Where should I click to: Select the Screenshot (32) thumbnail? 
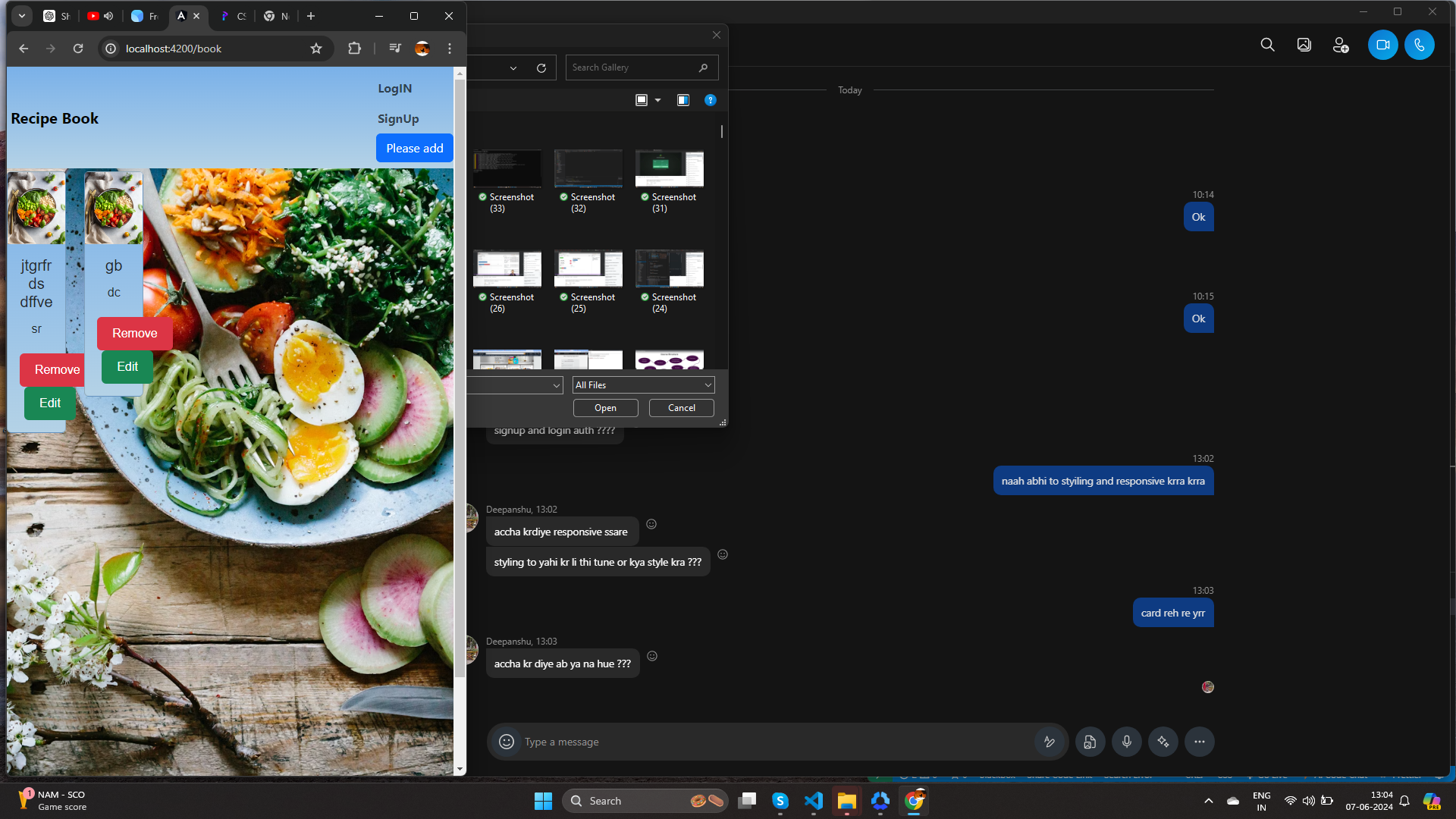[588, 168]
